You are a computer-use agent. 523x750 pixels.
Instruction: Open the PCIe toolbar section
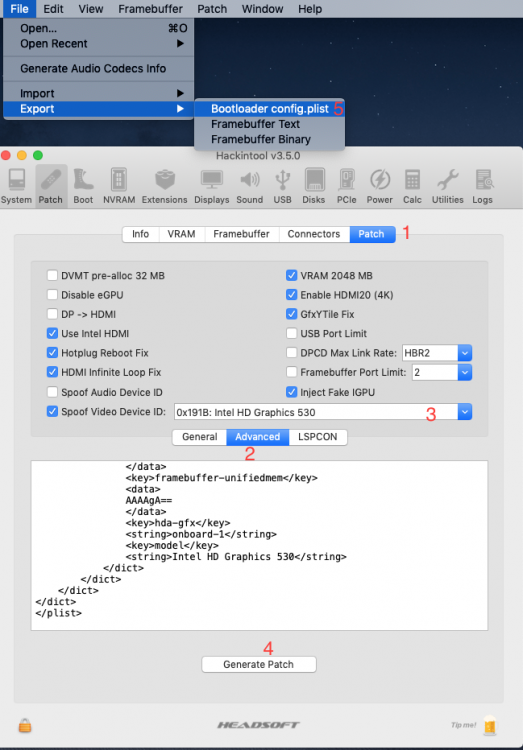346,187
